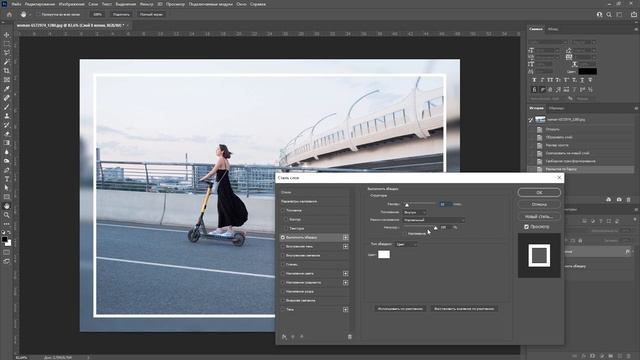
Task: Click the stroke size slider handle
Action: pos(407,205)
